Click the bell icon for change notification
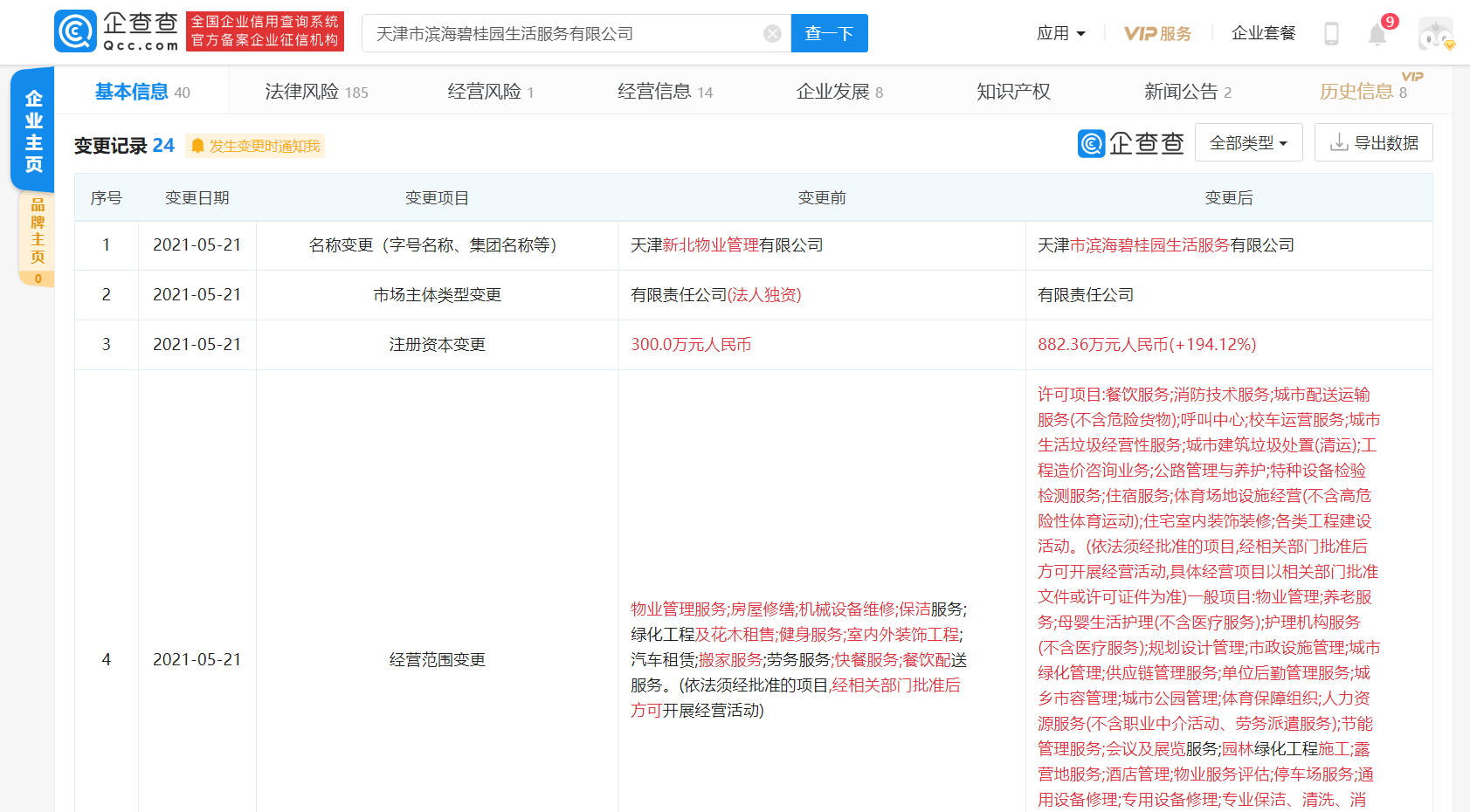This screenshot has width=1470, height=812. [197, 146]
